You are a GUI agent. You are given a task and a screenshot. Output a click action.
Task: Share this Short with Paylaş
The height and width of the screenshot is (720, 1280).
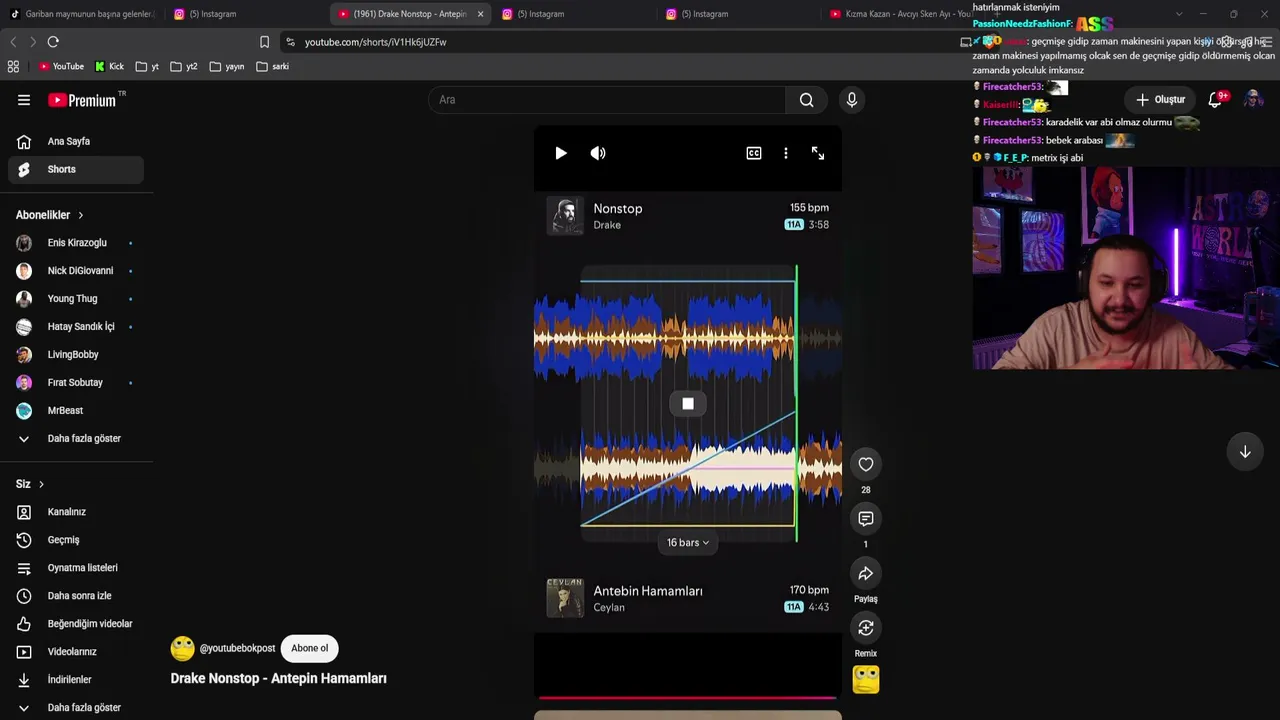pyautogui.click(x=866, y=574)
